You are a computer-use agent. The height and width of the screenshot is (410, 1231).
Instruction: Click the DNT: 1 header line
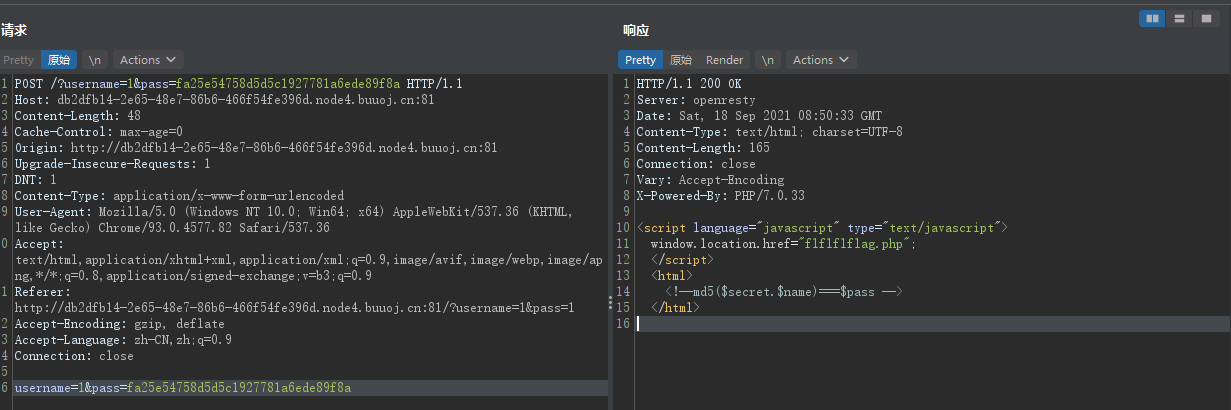pyautogui.click(x=35, y=180)
